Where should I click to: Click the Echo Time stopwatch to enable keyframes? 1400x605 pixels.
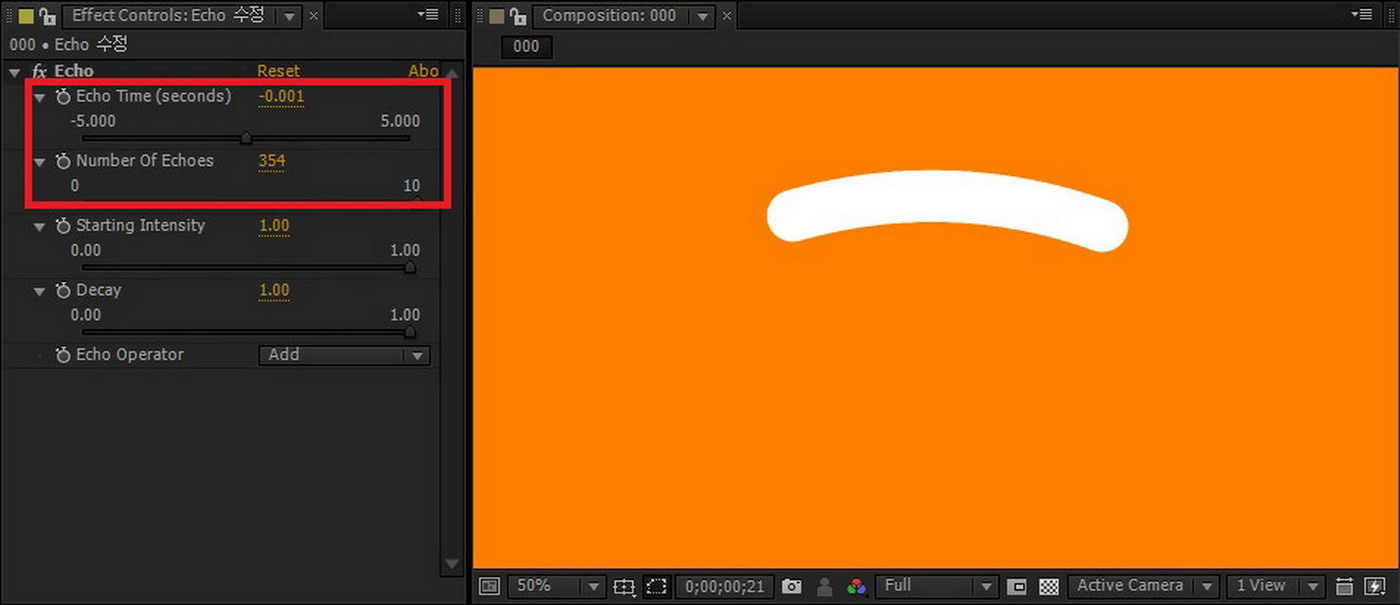62,96
